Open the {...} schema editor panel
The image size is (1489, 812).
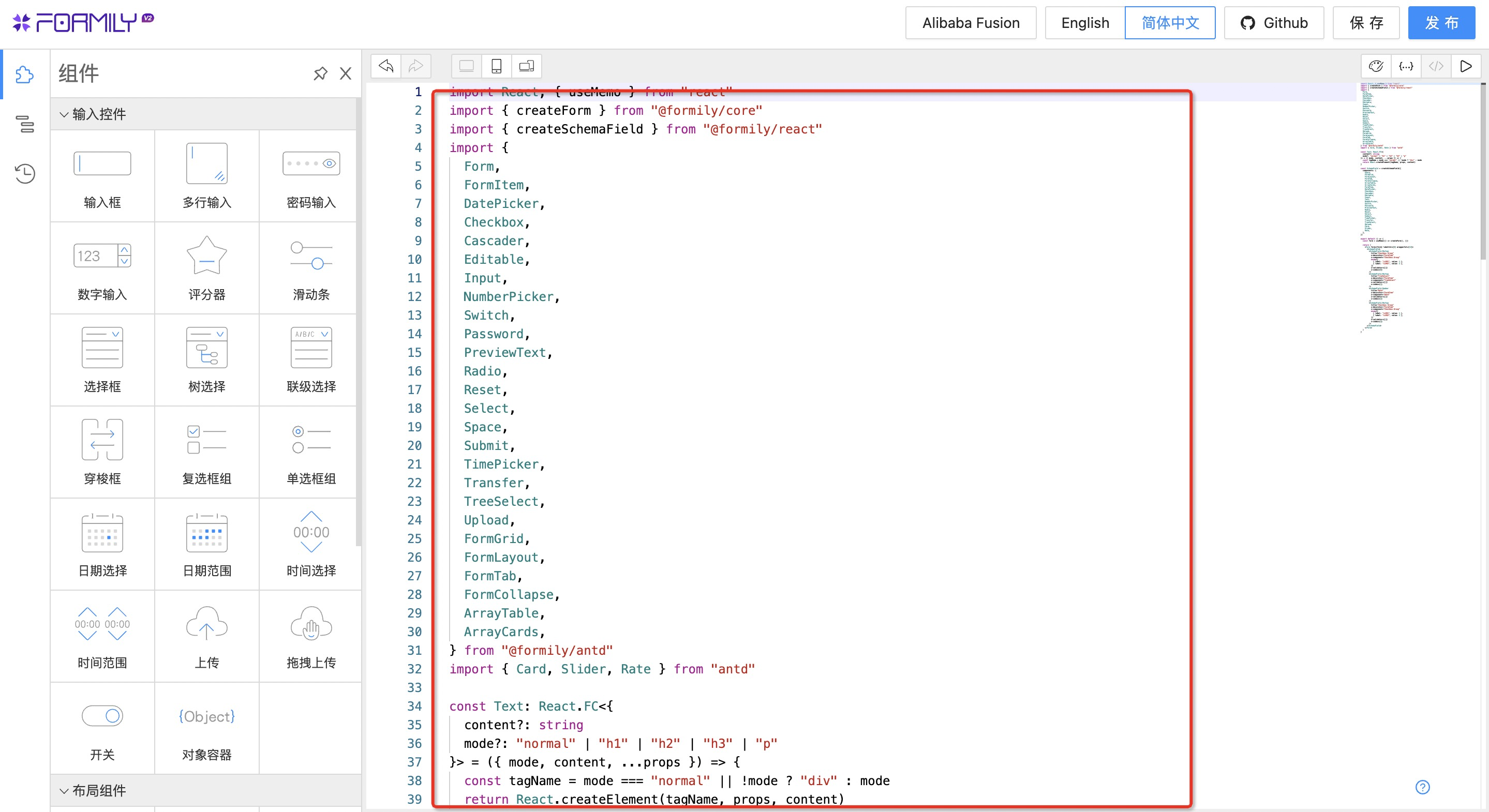[1407, 66]
